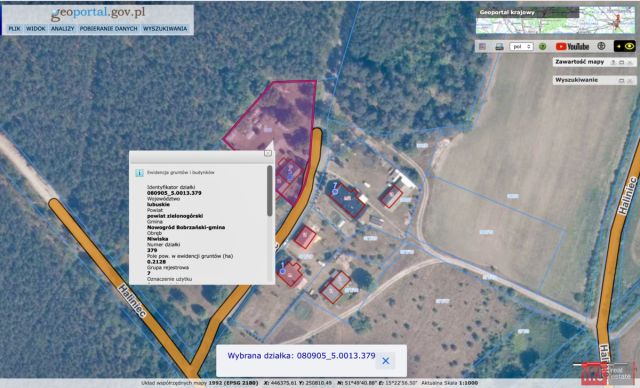Close the parcel info popup
The width and height of the screenshot is (640, 388).
coord(268,153)
